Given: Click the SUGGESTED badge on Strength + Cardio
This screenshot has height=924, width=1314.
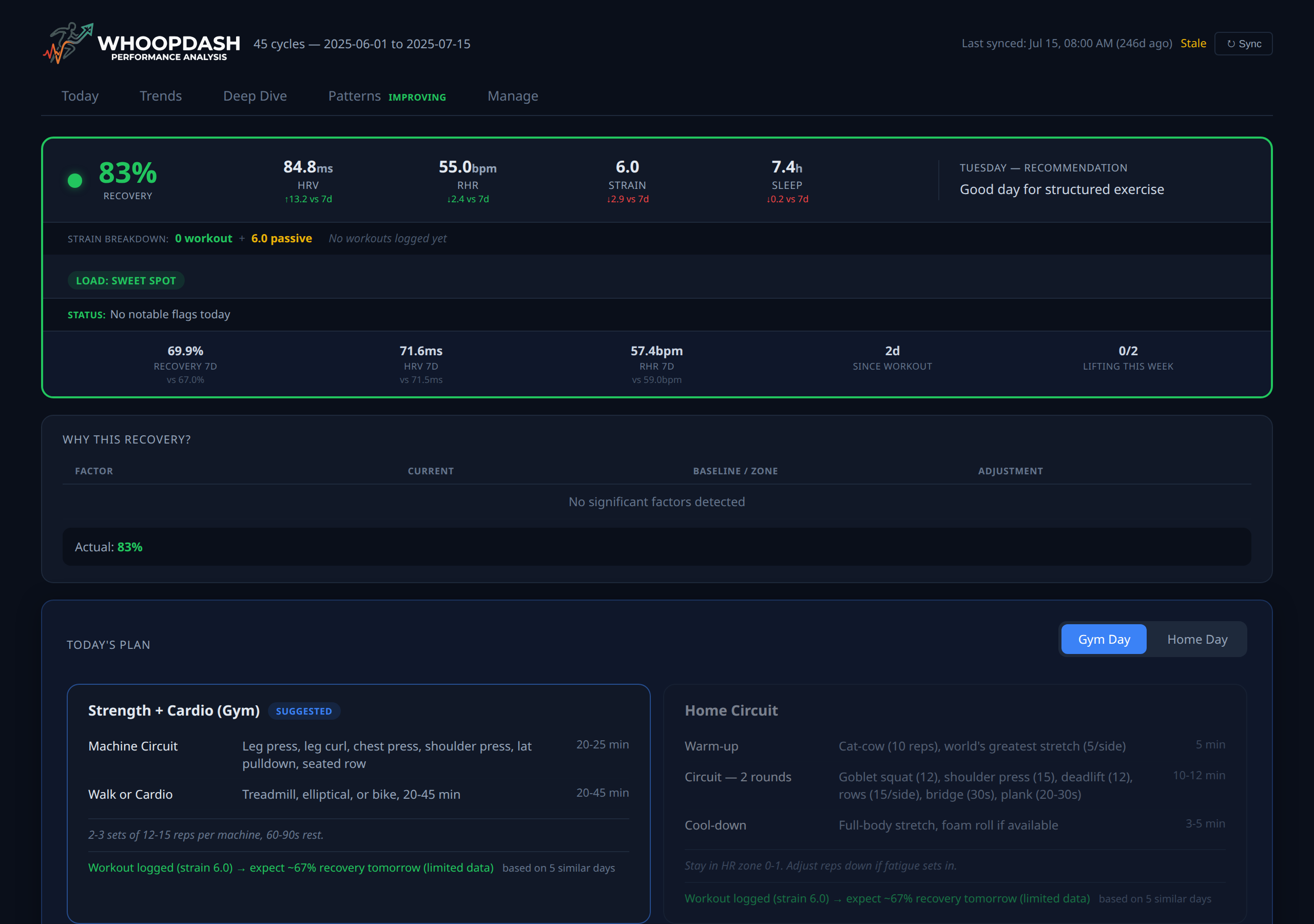Looking at the screenshot, I should click(304, 711).
